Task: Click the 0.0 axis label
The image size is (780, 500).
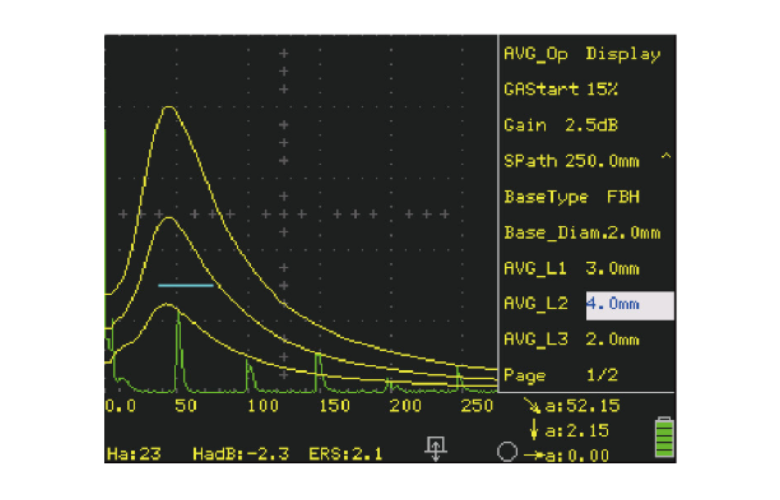Action: point(120,406)
